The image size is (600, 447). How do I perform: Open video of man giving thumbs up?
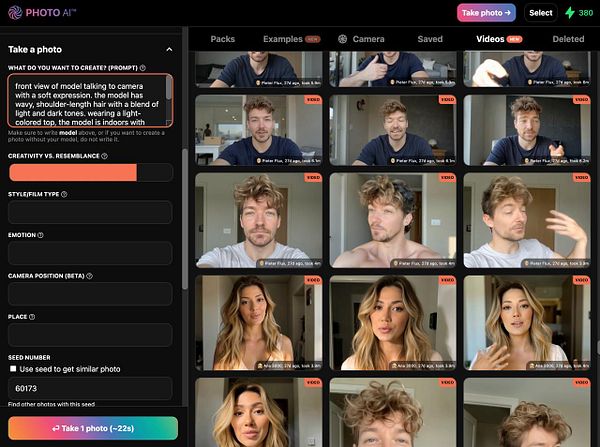click(393, 69)
